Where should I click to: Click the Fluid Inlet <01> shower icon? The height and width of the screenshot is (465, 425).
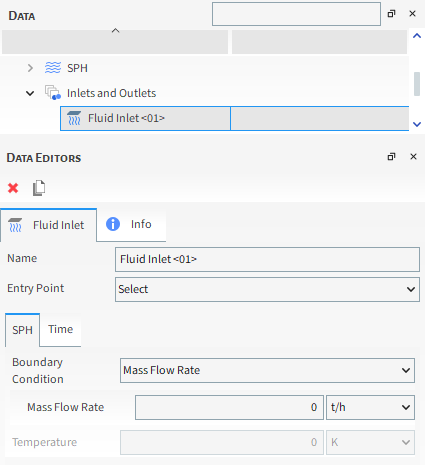pos(74,118)
